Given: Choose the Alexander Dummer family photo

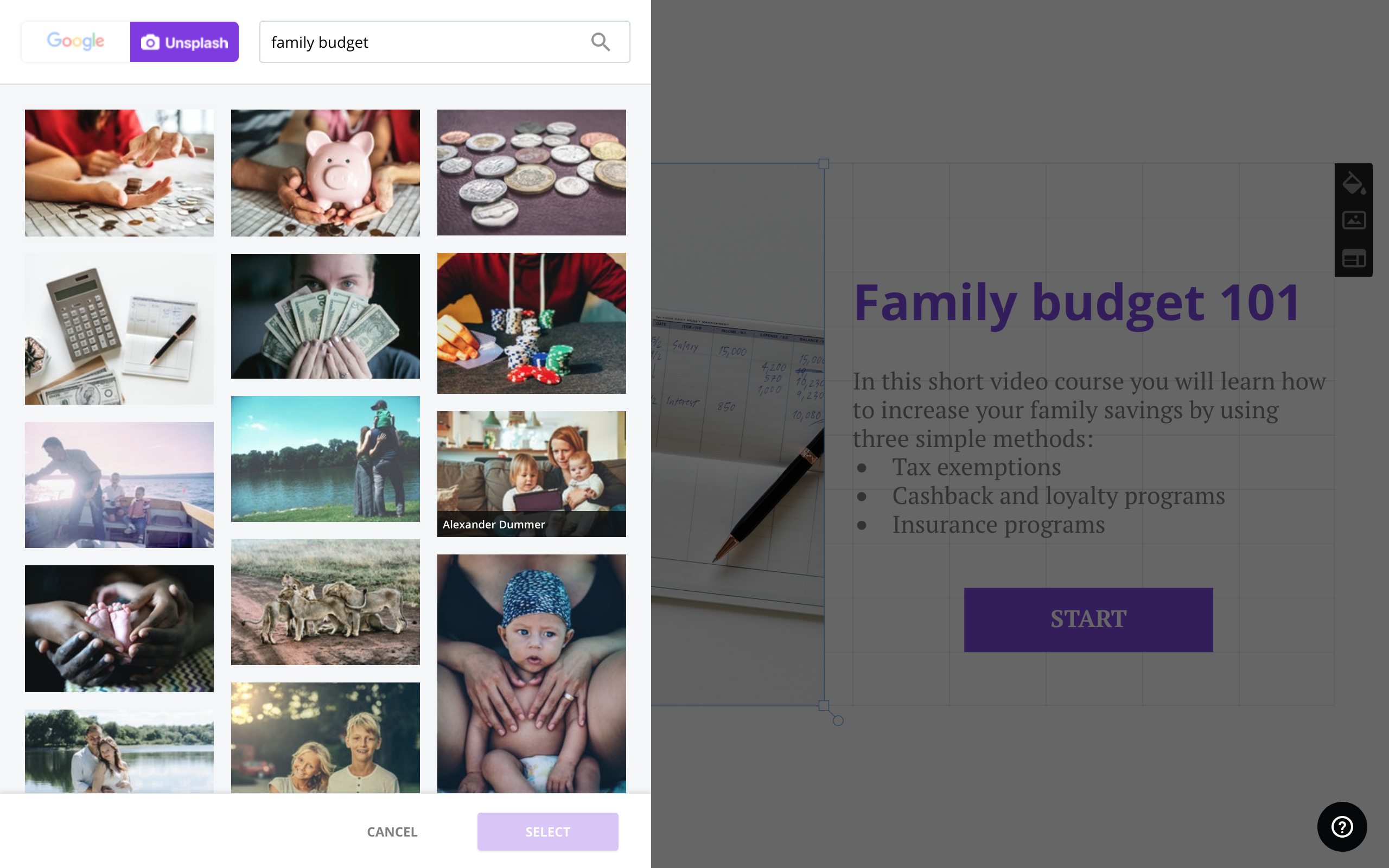Looking at the screenshot, I should pos(532,474).
